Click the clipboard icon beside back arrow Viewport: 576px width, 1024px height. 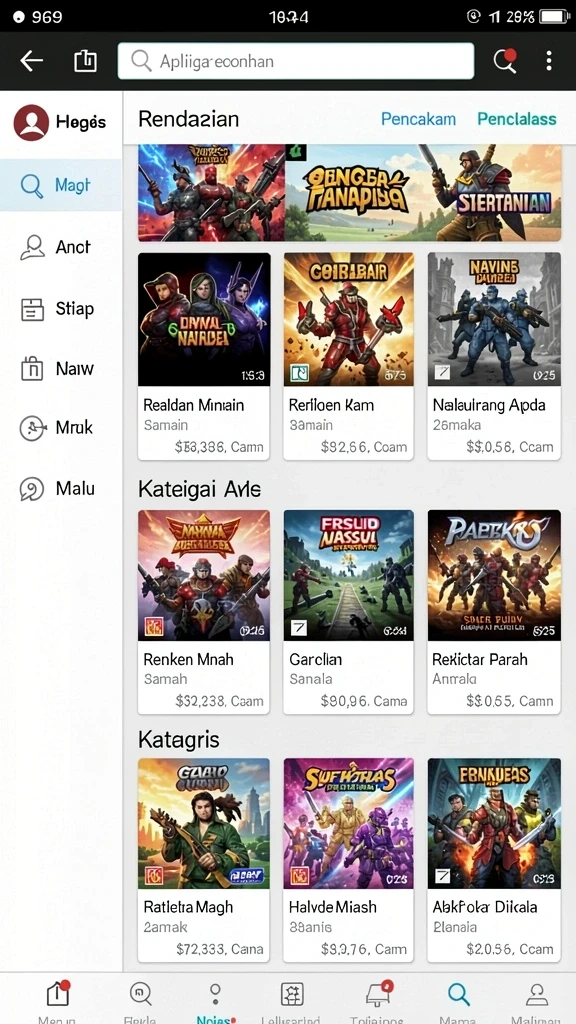point(86,61)
